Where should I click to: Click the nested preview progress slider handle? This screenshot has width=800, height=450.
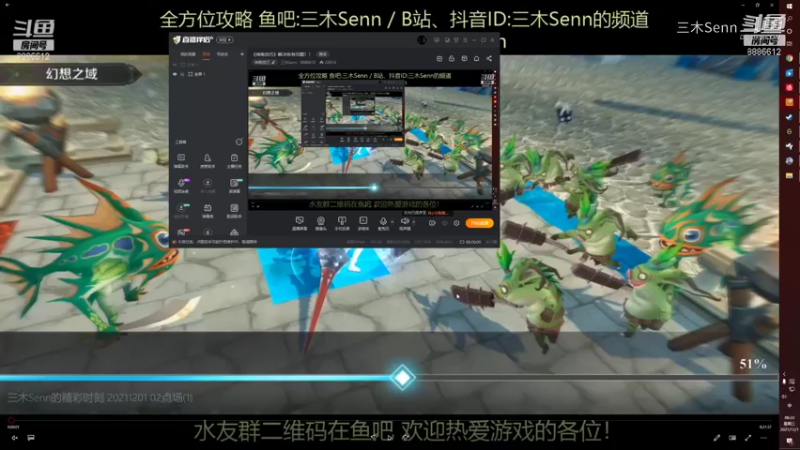[x=374, y=188]
